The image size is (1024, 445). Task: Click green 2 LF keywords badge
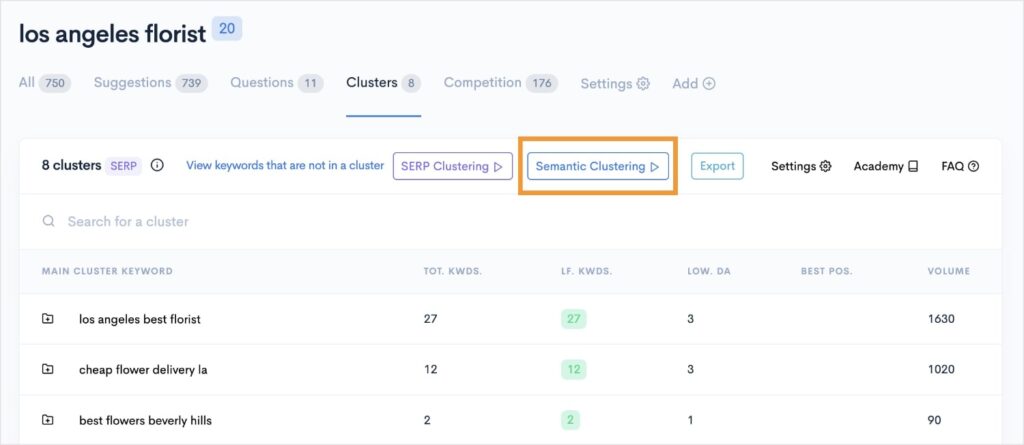(570, 420)
